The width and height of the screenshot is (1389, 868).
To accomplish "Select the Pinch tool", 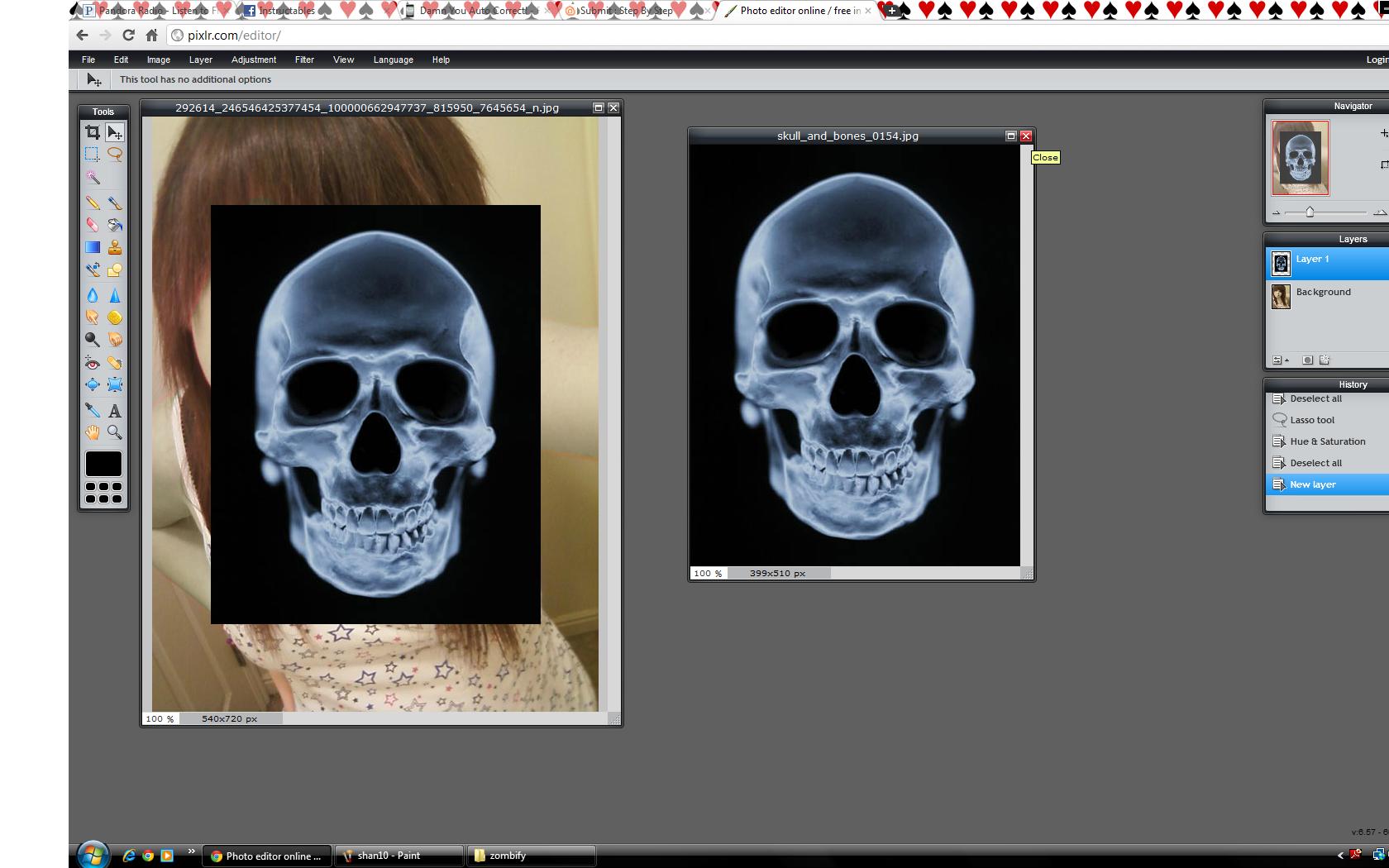I will click(x=115, y=384).
